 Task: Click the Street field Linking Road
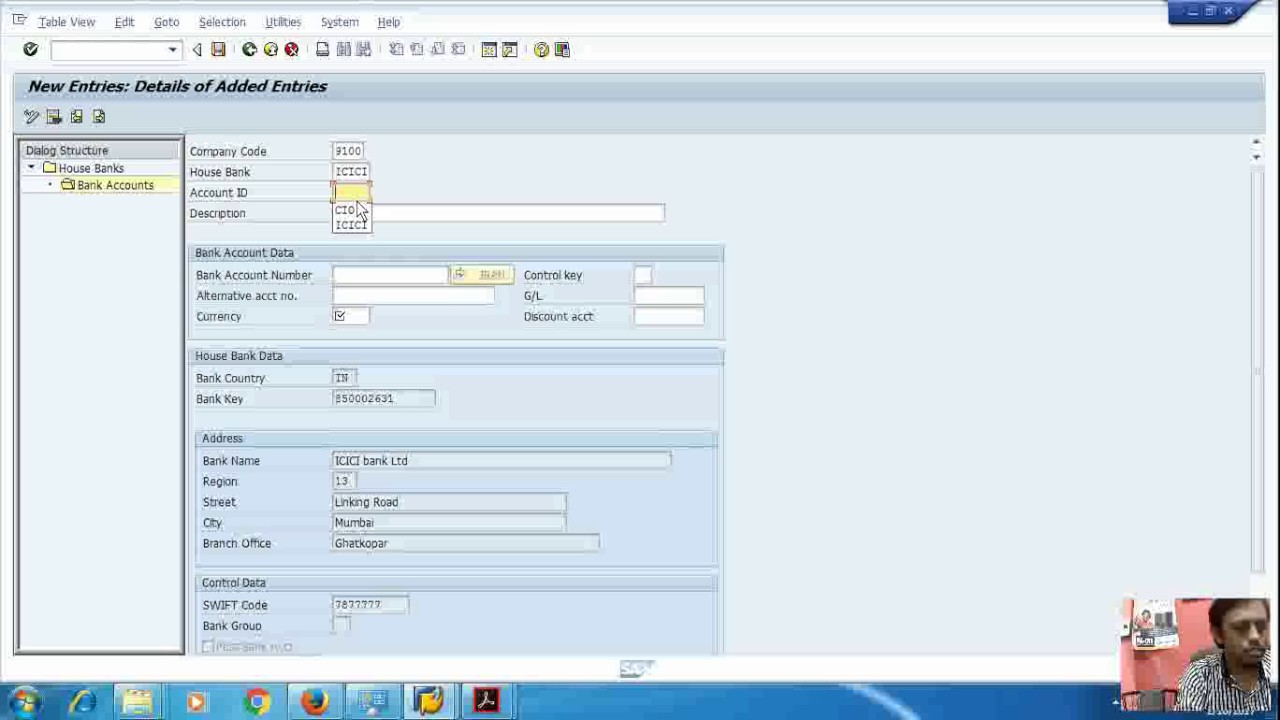coord(449,502)
